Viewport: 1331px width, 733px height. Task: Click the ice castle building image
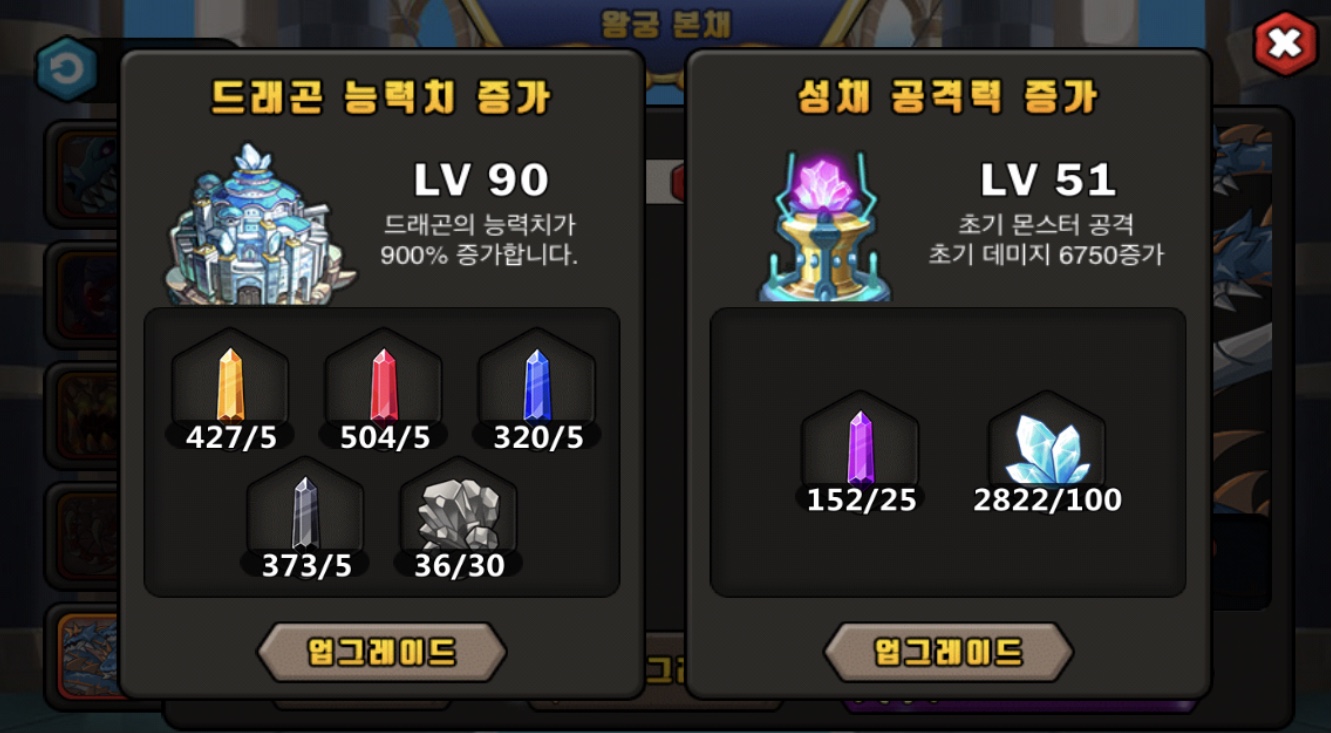click(258, 224)
